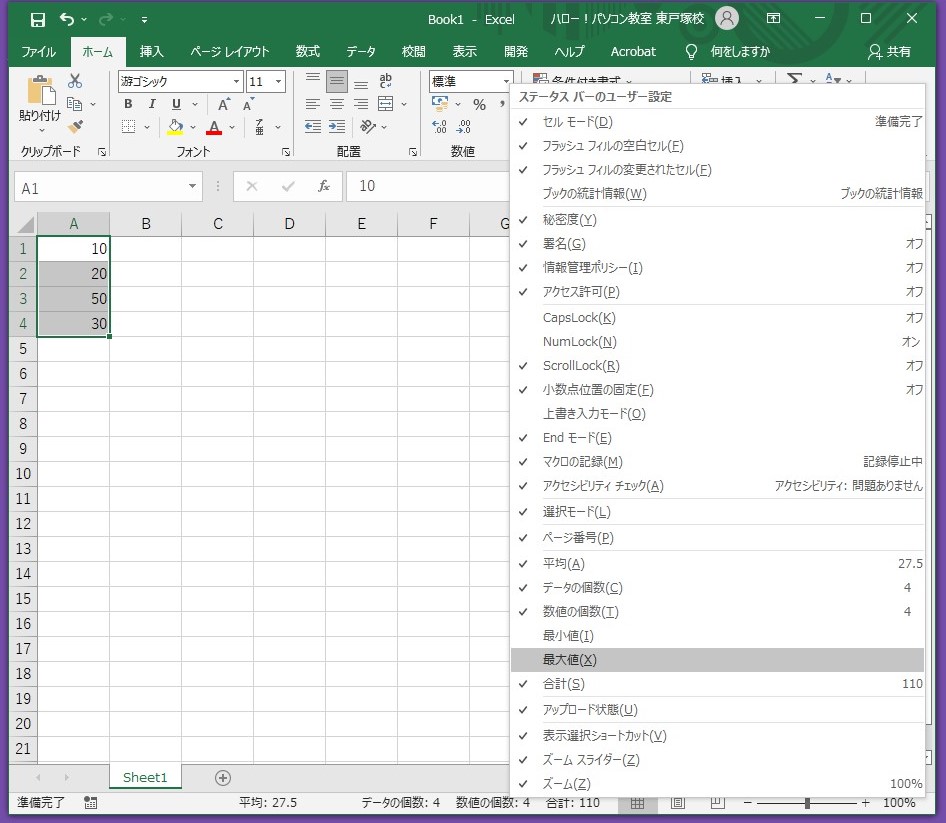This screenshot has width=946, height=823.
Task: Switch to the 数式 ribbon tab
Action: 307,52
